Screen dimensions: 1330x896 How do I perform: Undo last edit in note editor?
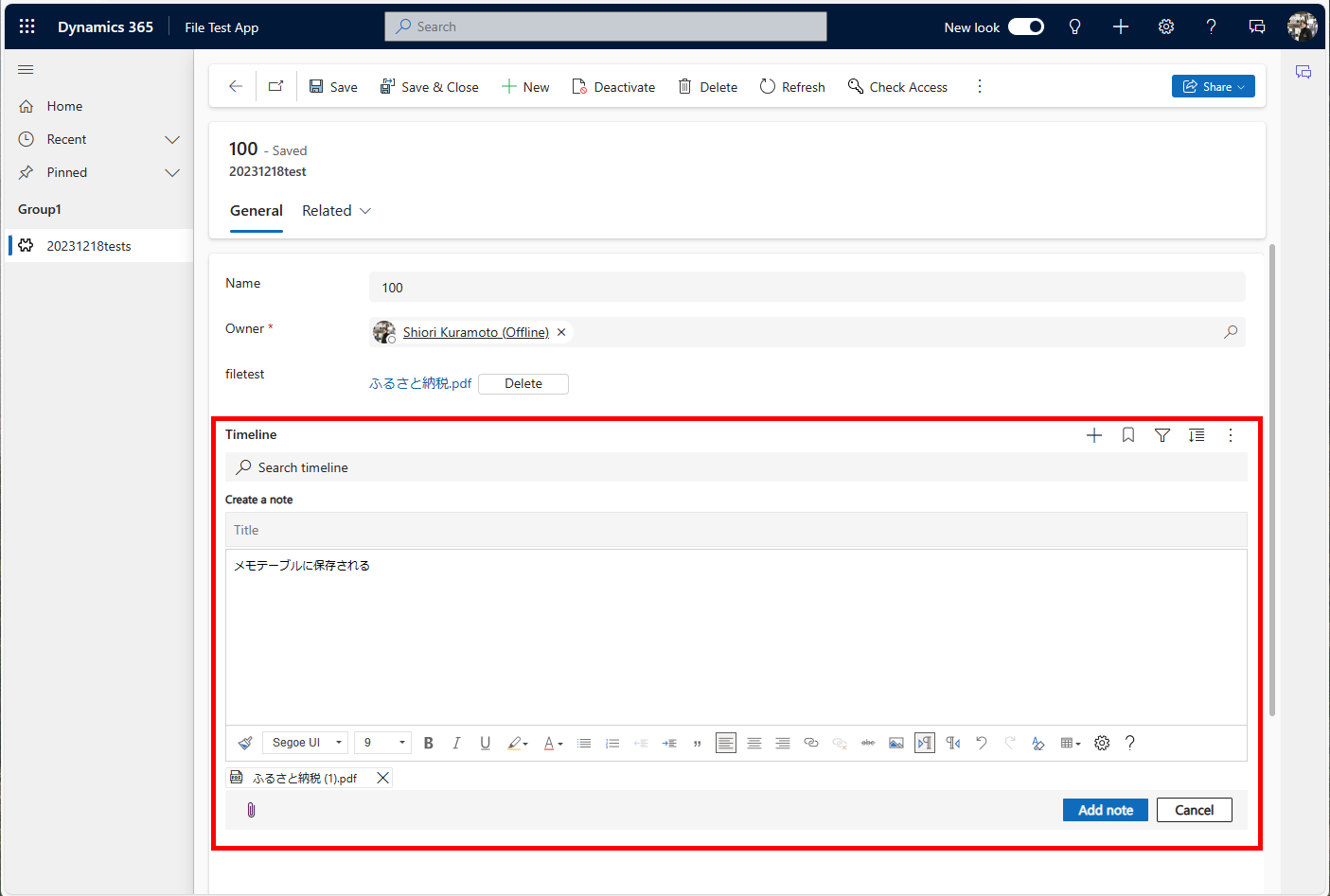982,743
